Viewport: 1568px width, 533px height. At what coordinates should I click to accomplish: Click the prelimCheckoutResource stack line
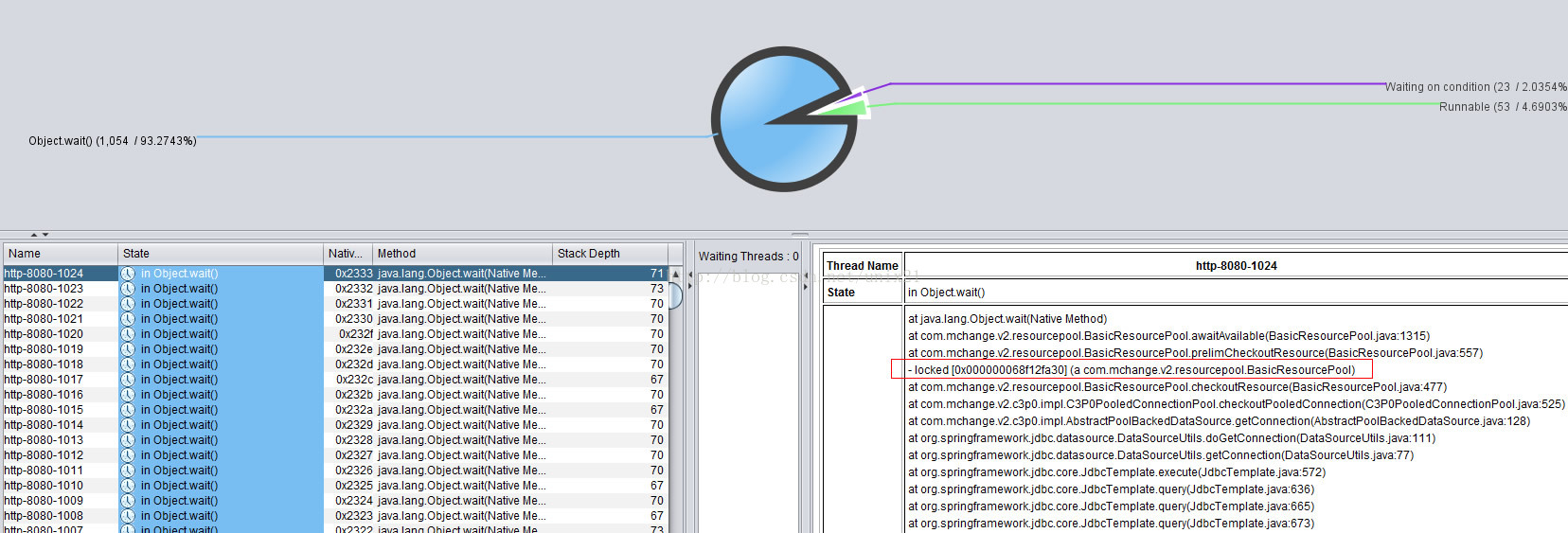(x=1196, y=353)
